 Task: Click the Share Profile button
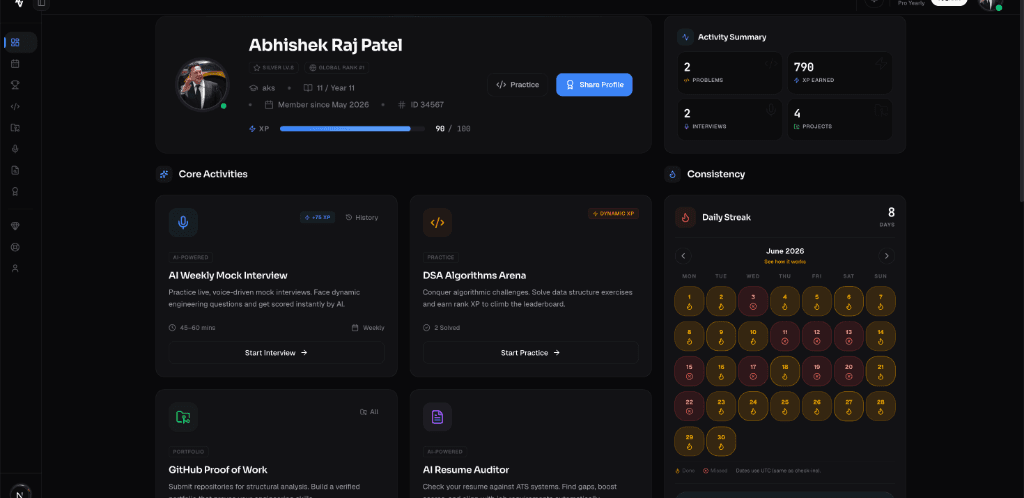coord(594,85)
